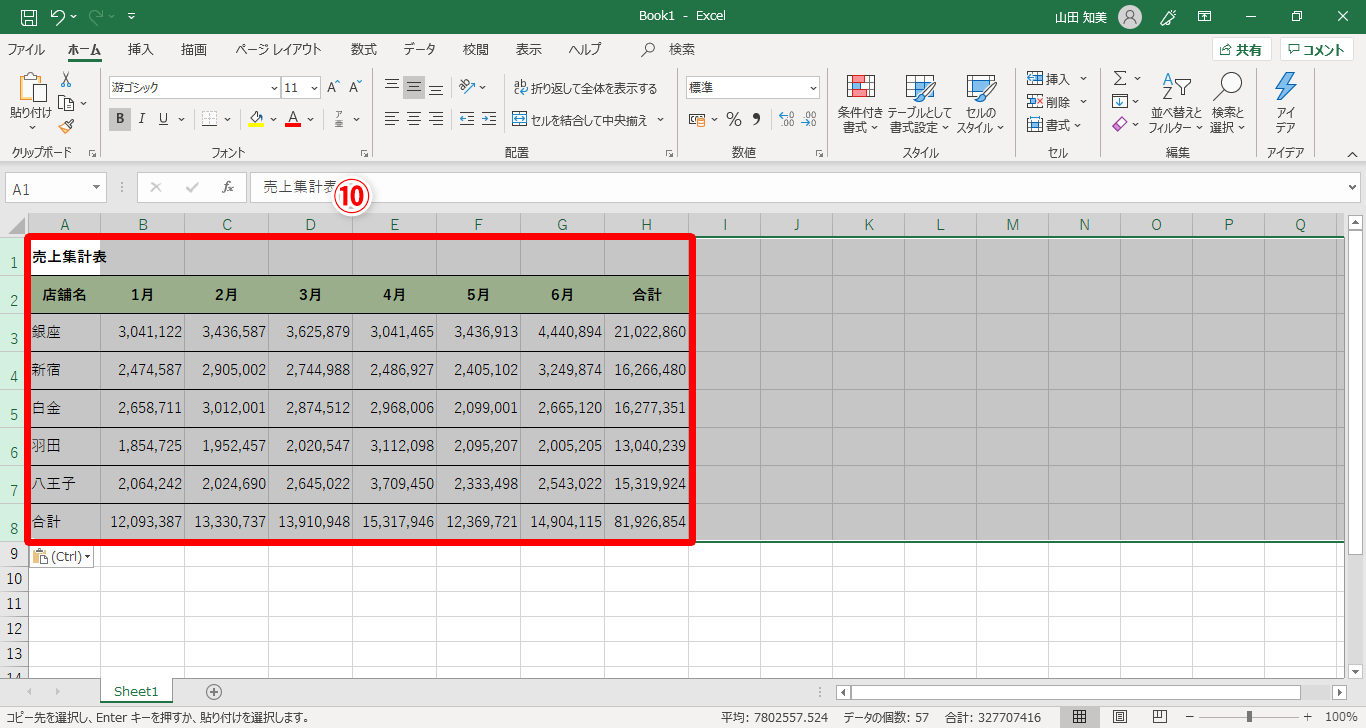Switch to the ページ レイアウト tab
This screenshot has height=728, width=1366.
click(278, 49)
